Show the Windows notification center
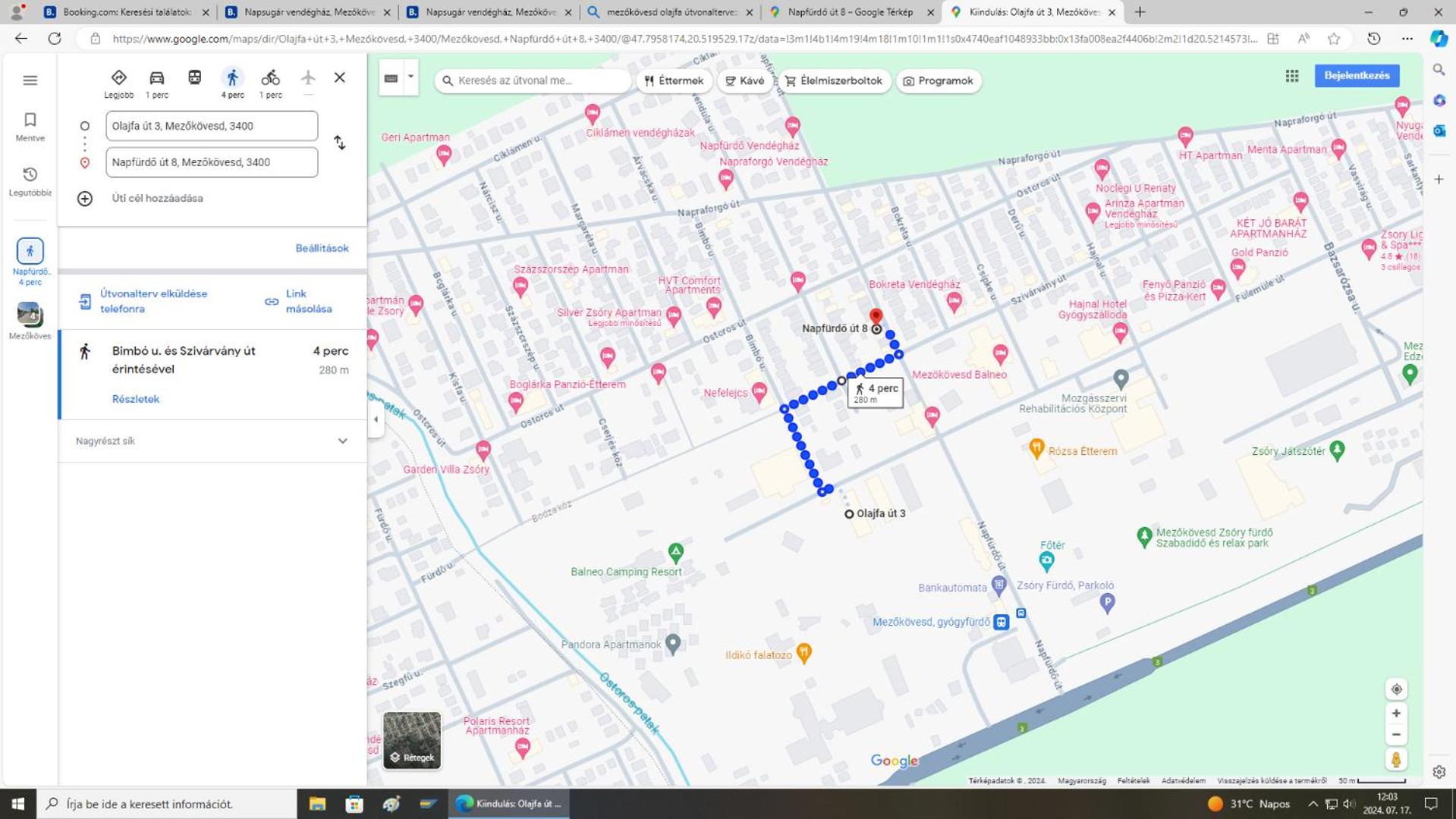 coord(1431,804)
